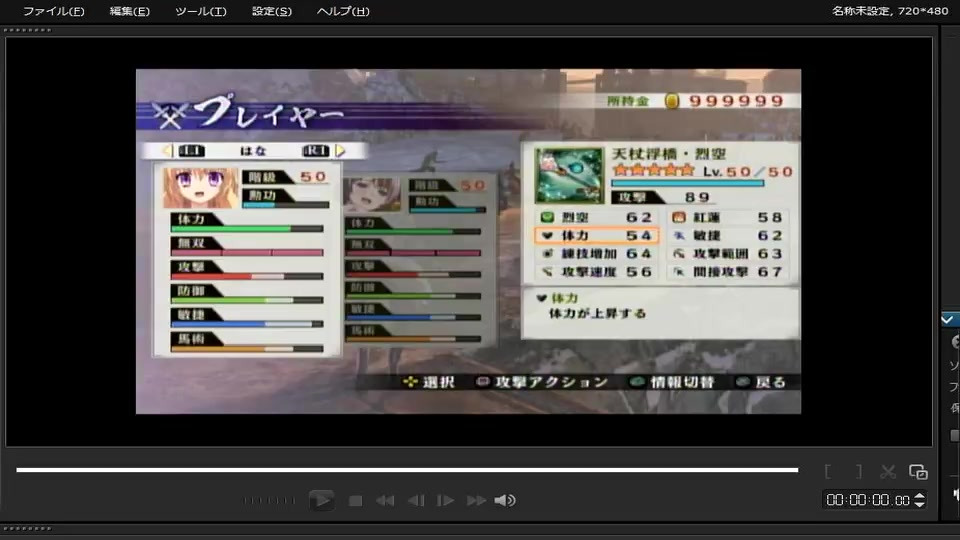Click the Lv.50/50 weapon level text
Image resolution: width=960 pixels, height=540 pixels.
(748, 171)
